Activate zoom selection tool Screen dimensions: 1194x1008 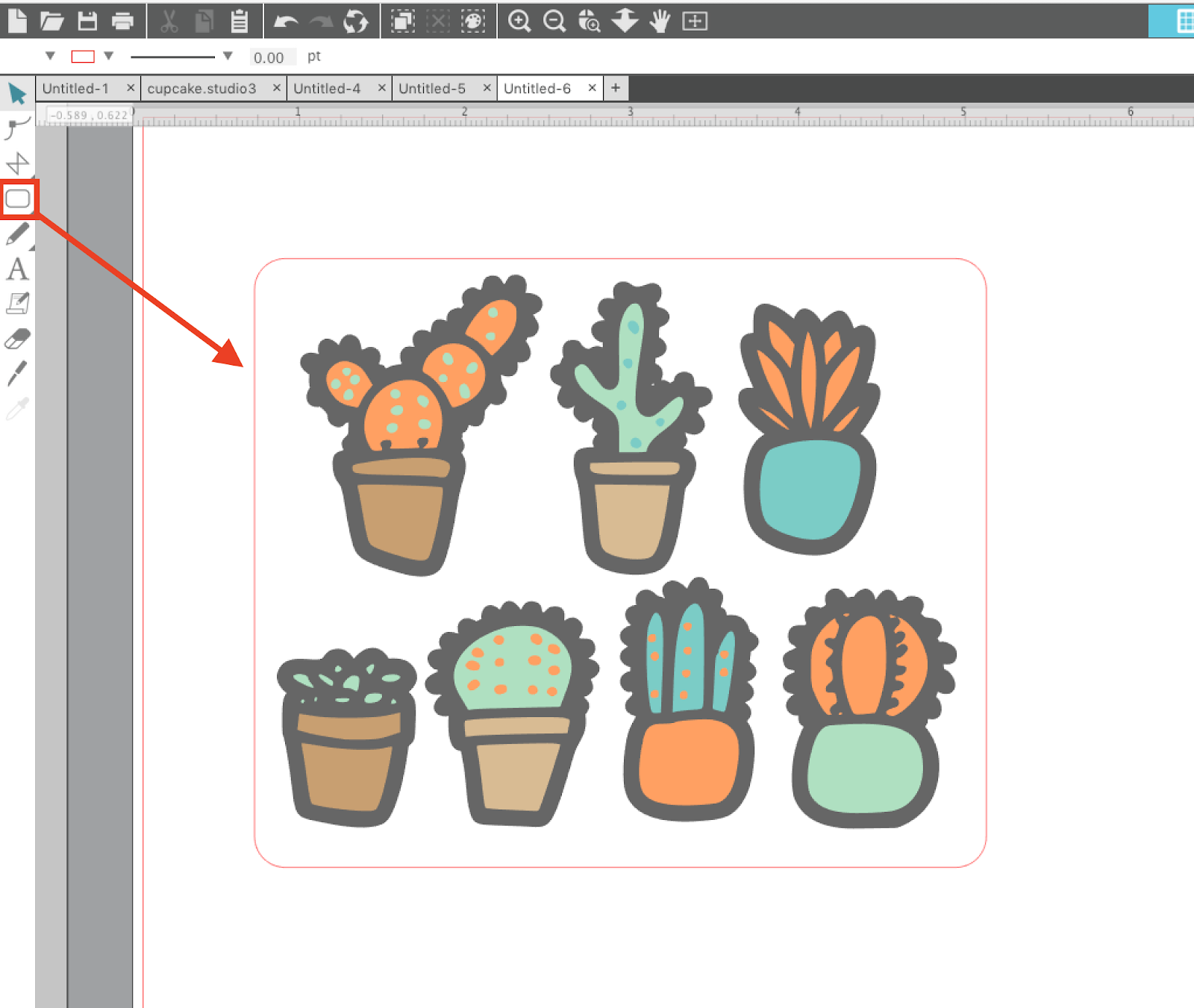point(590,21)
